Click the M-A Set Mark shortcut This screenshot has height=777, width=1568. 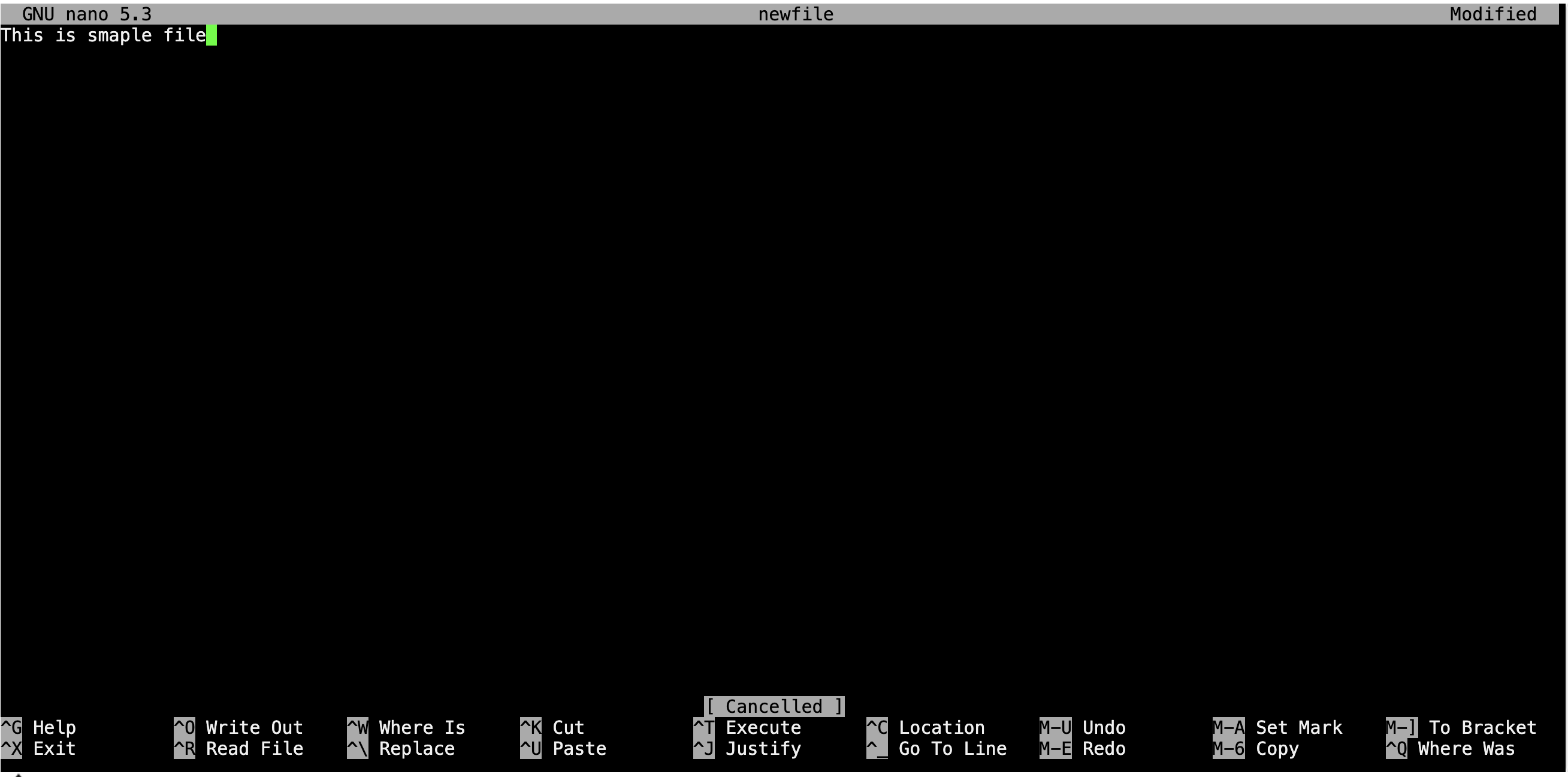(1277, 727)
